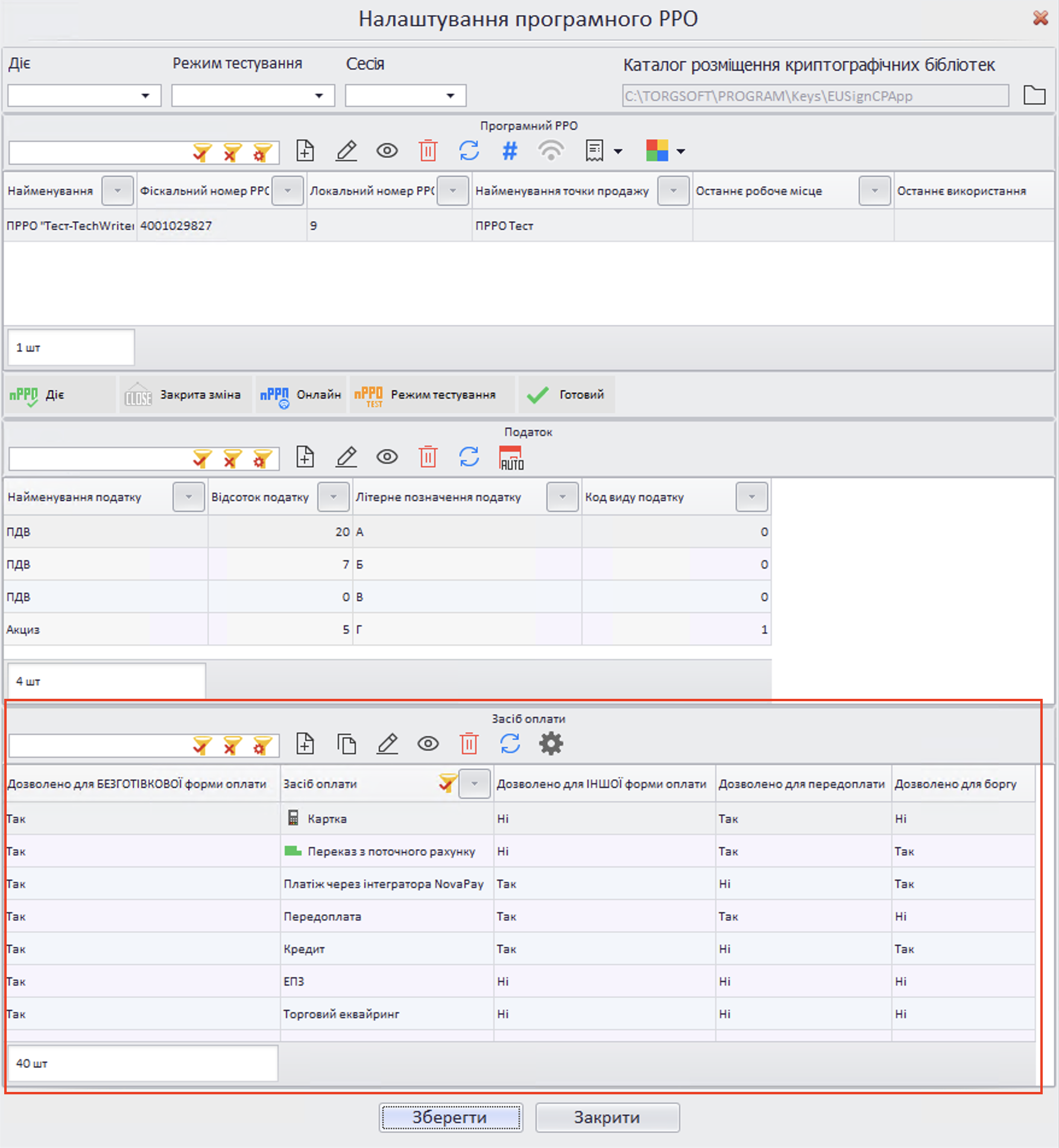Select the Акциз tax row

click(x=106, y=629)
